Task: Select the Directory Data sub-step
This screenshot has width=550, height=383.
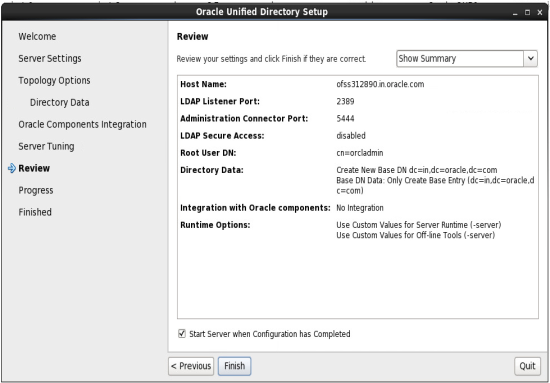Action: pos(60,102)
